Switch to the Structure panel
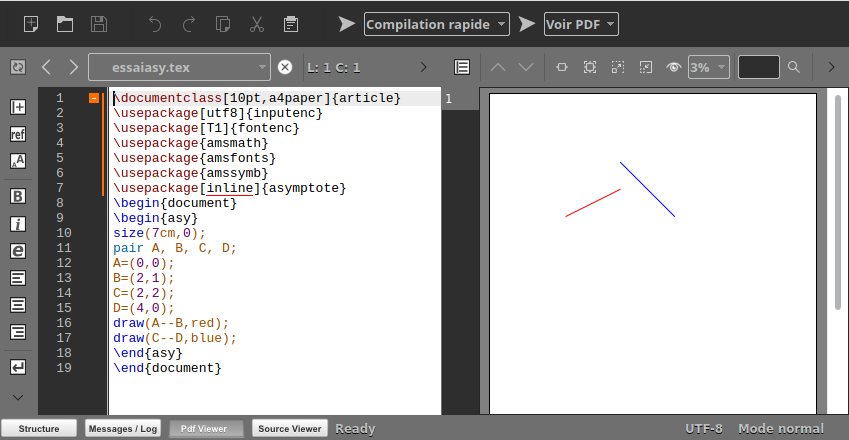 (x=38, y=429)
